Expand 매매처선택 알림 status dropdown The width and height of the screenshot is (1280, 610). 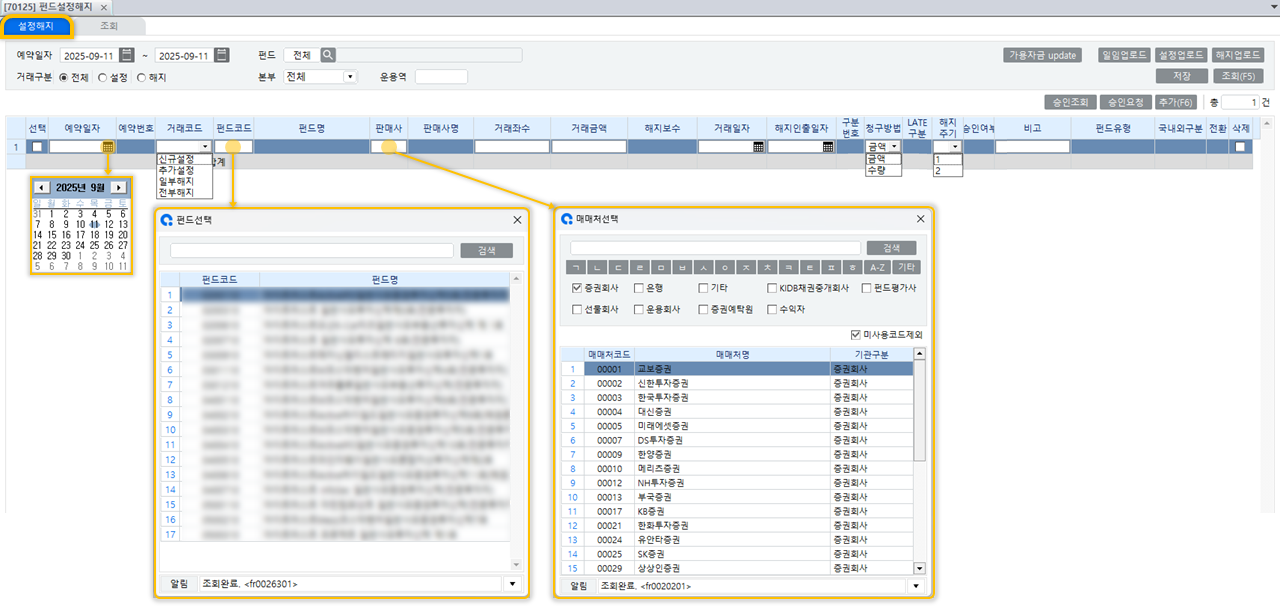pos(917,586)
